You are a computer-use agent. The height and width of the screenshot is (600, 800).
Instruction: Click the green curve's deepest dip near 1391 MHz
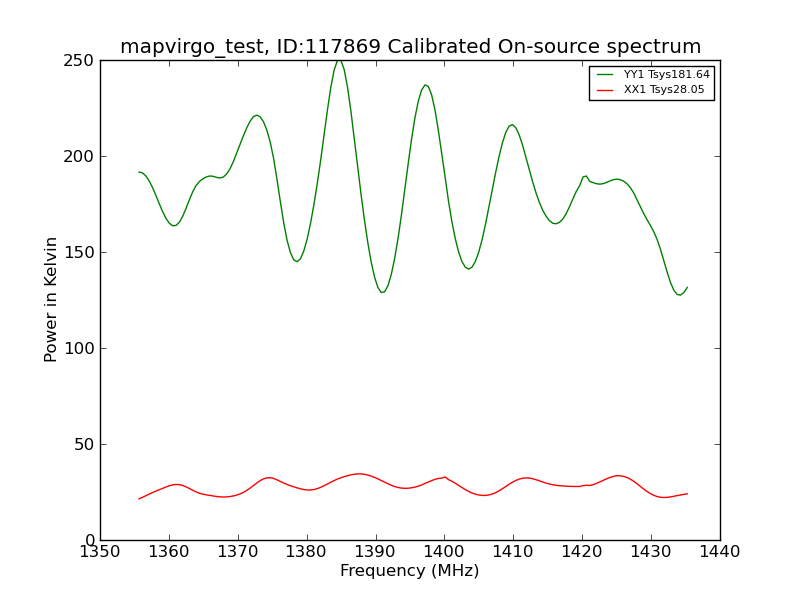[x=382, y=291]
